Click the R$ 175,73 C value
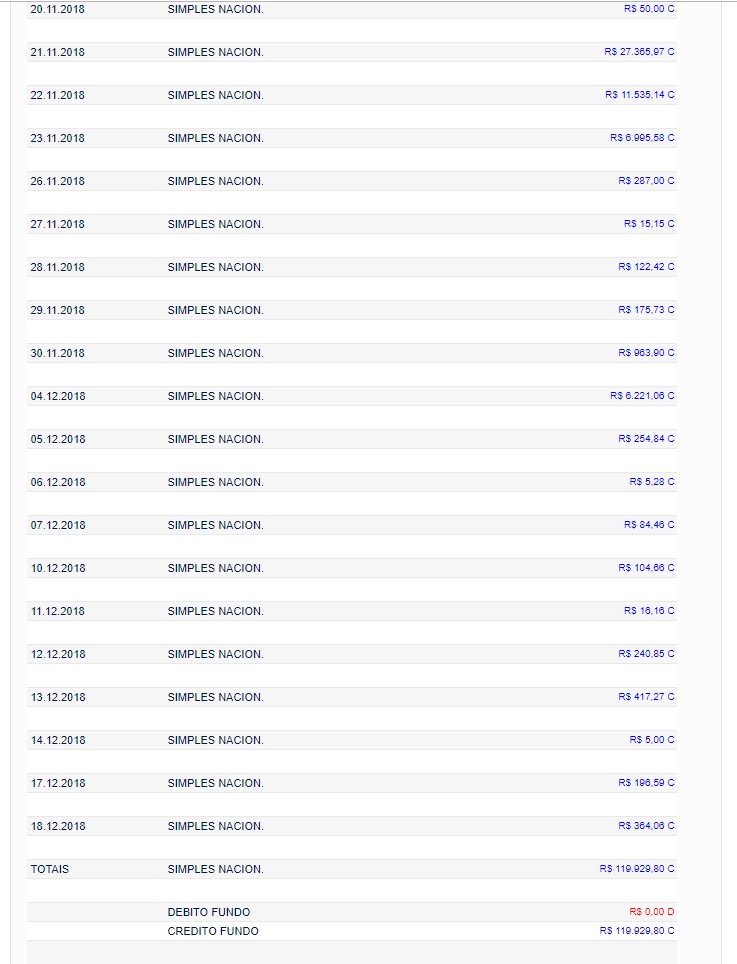Image resolution: width=737 pixels, height=964 pixels. click(x=646, y=310)
